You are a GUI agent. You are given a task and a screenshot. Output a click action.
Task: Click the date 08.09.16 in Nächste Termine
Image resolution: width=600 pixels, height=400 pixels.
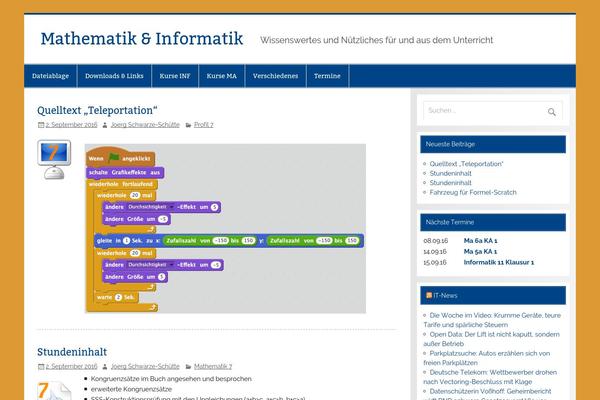click(x=435, y=241)
